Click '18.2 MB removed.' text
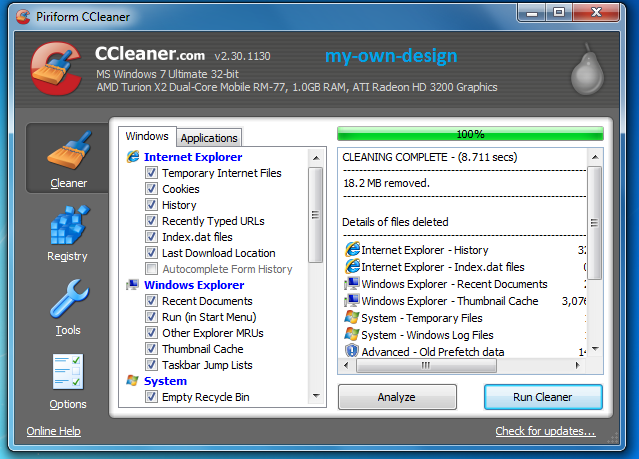This screenshot has width=639, height=459. click(386, 183)
